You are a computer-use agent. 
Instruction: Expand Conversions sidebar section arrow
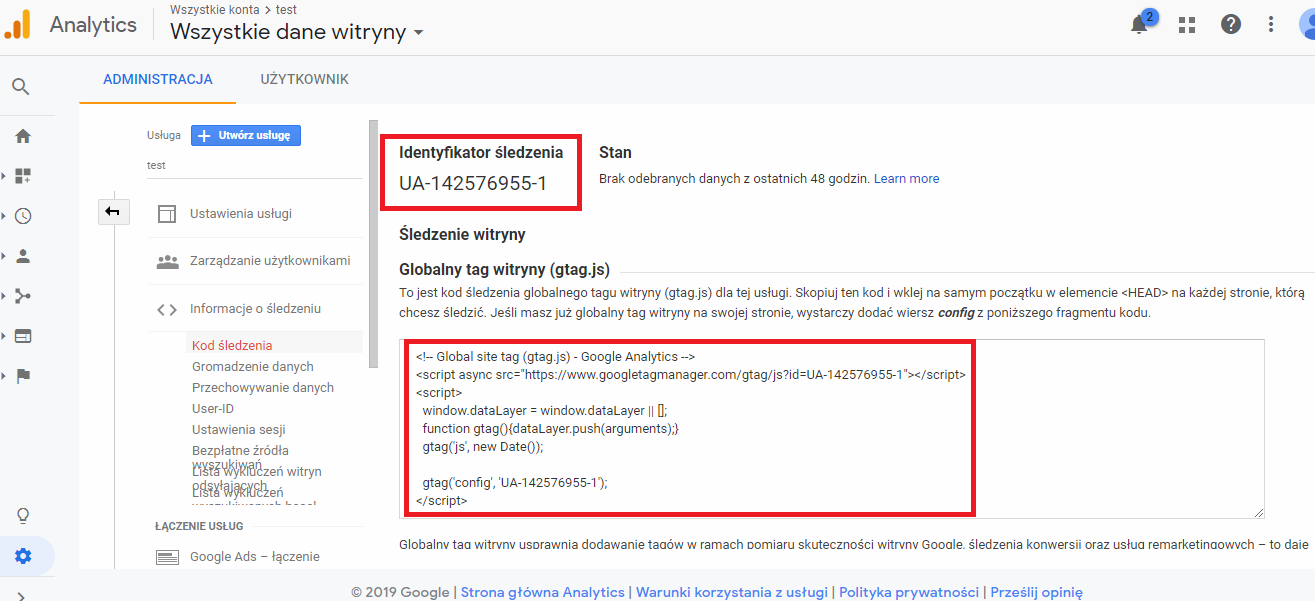[x=4, y=376]
